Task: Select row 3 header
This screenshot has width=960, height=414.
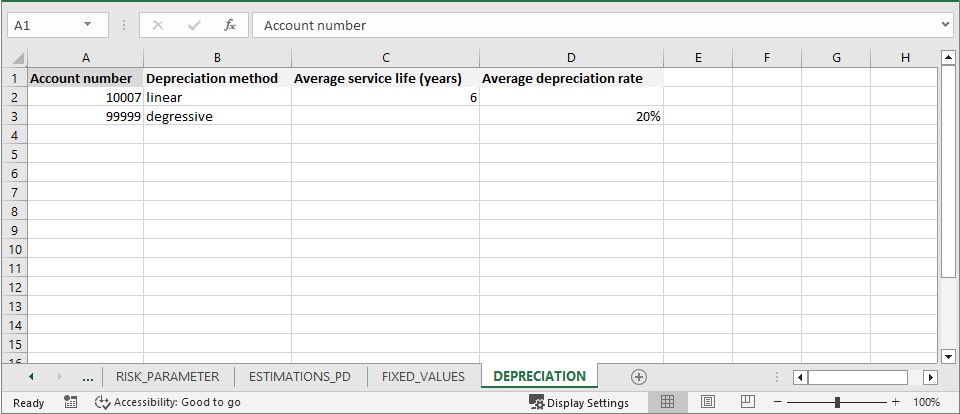Action: pos(15,116)
